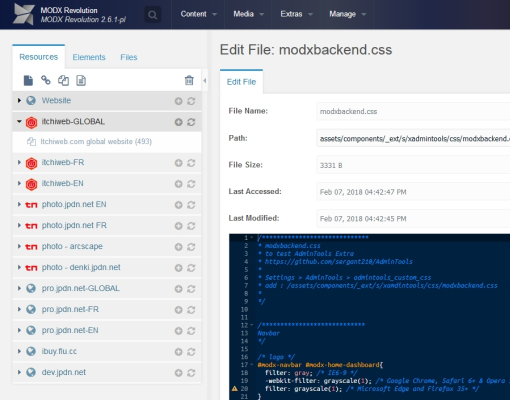Image resolution: width=510 pixels, height=400 pixels.
Task: Open the trash bin icon in resource toolbar
Action: click(189, 80)
